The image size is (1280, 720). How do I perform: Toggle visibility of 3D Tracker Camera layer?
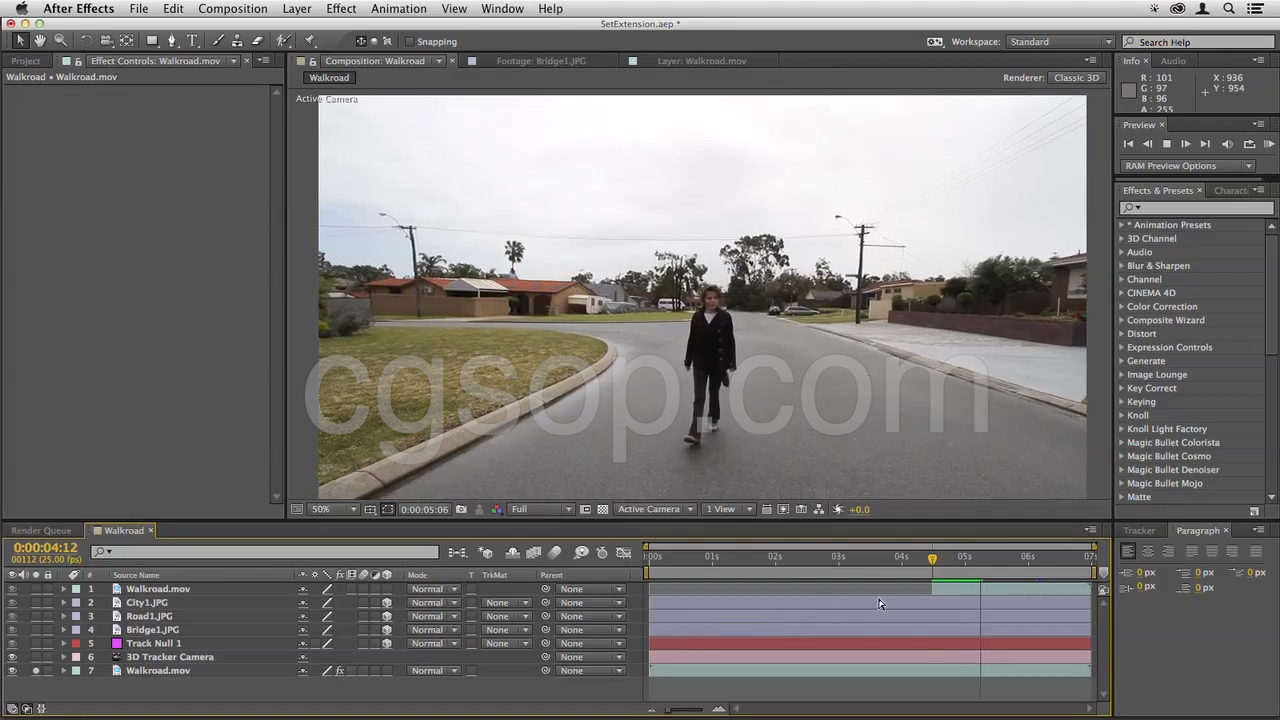pos(12,657)
